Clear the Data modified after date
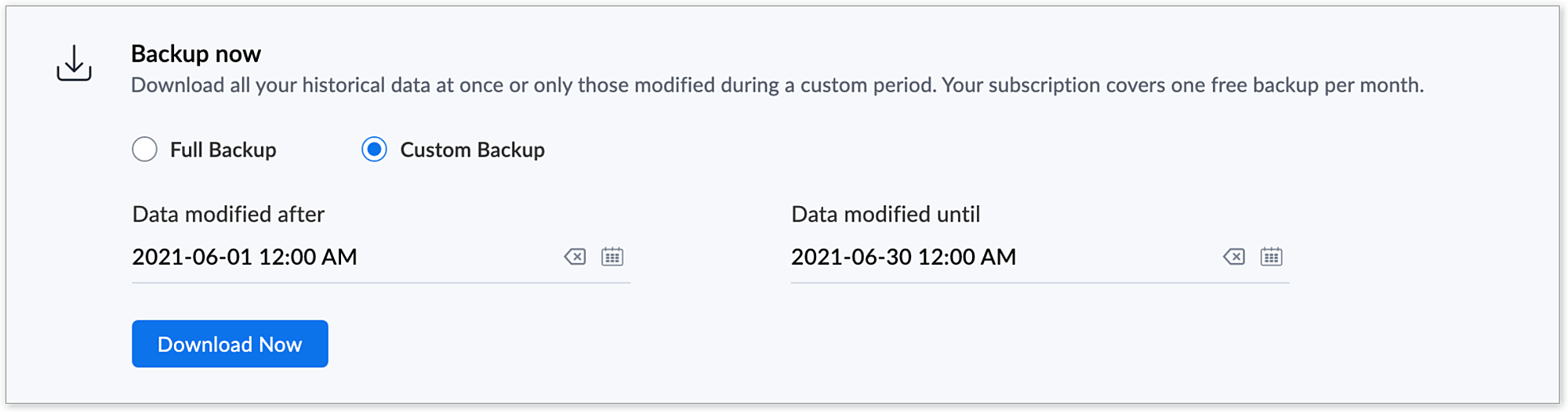This screenshot has width=1568, height=412. (575, 257)
